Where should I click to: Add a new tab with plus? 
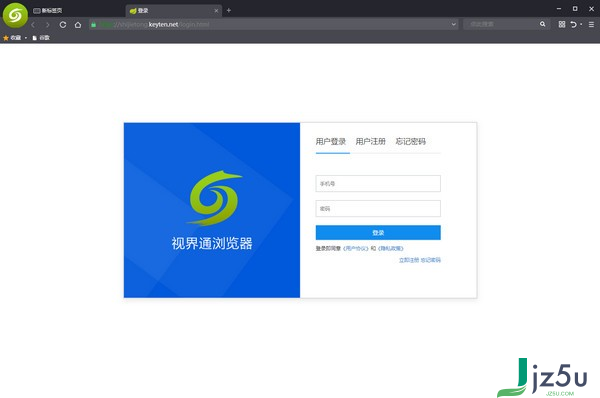[x=228, y=10]
